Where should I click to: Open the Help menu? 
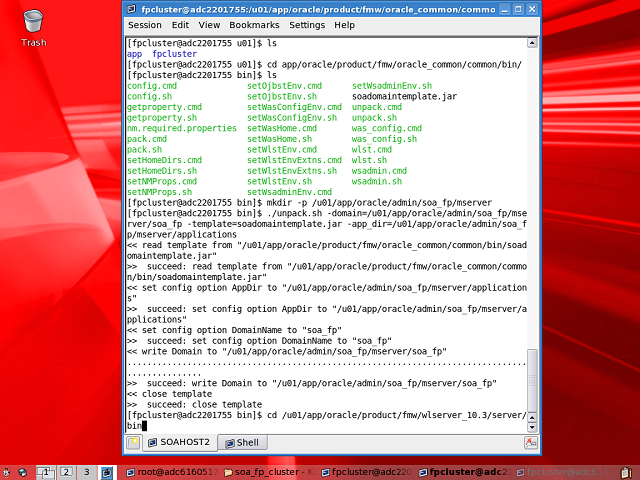tap(344, 25)
